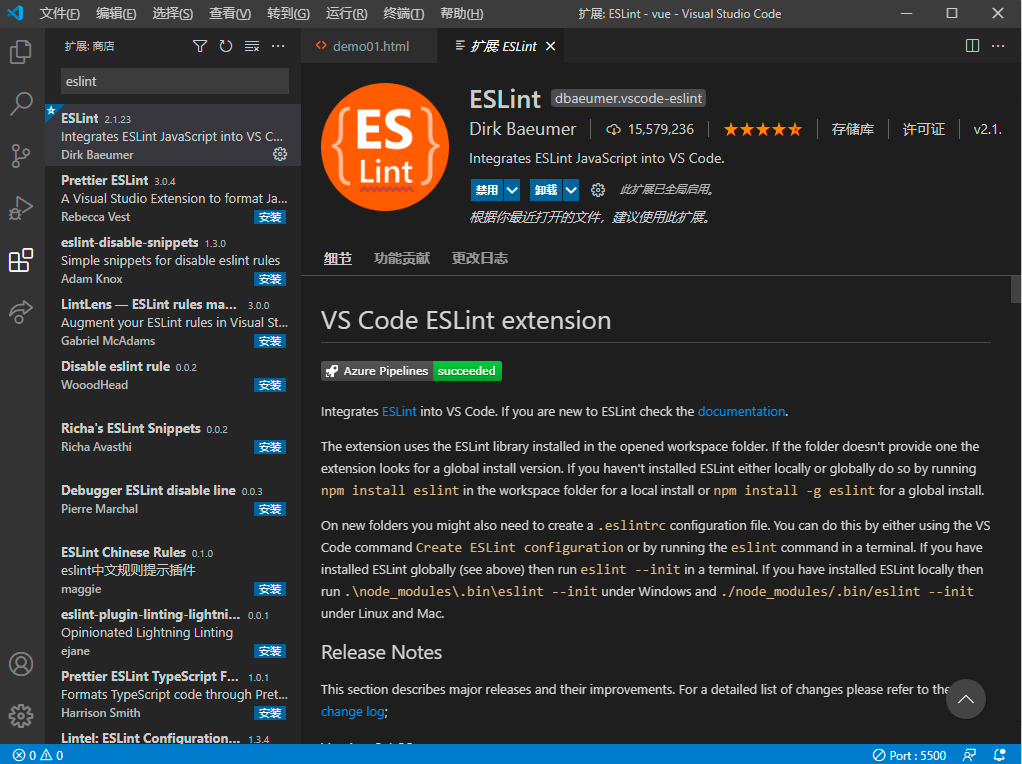Select the 功能贡献 tab
The width and height of the screenshot is (1022, 764).
click(x=402, y=259)
